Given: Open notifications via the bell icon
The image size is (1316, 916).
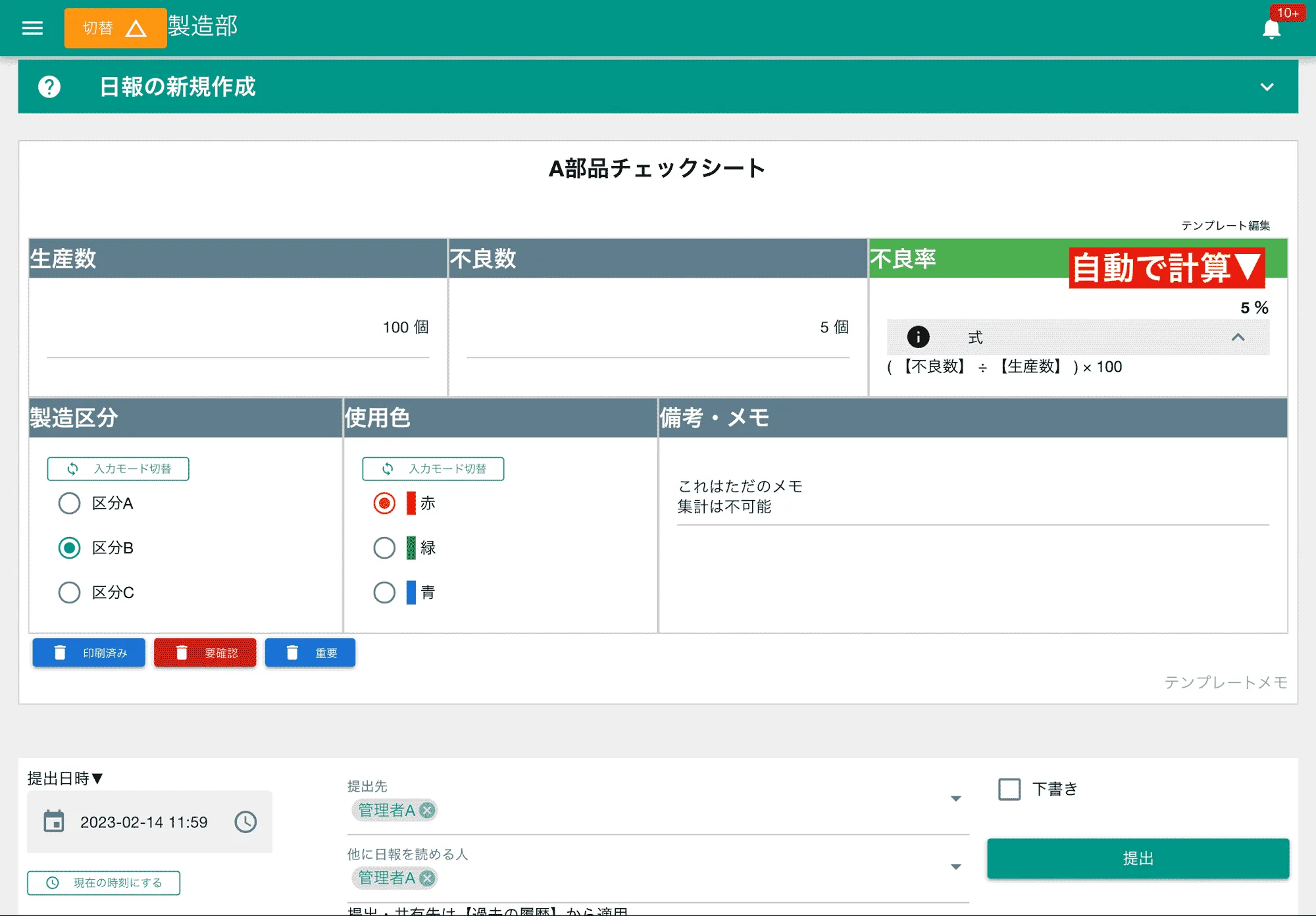Looking at the screenshot, I should pyautogui.click(x=1272, y=28).
